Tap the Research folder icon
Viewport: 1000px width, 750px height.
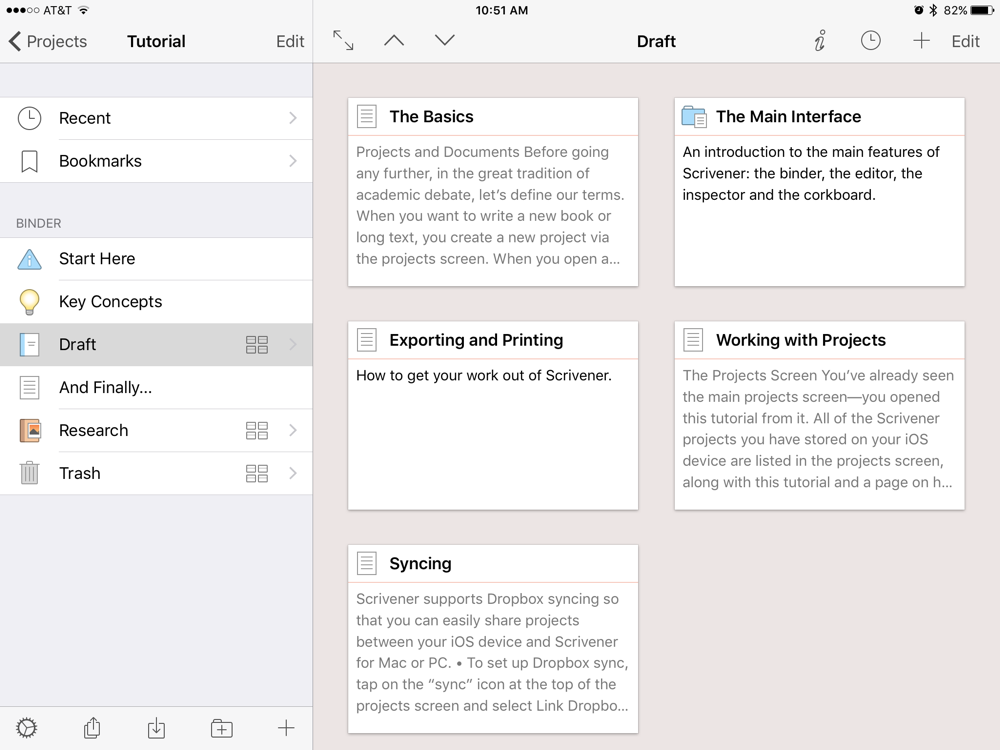point(29,430)
